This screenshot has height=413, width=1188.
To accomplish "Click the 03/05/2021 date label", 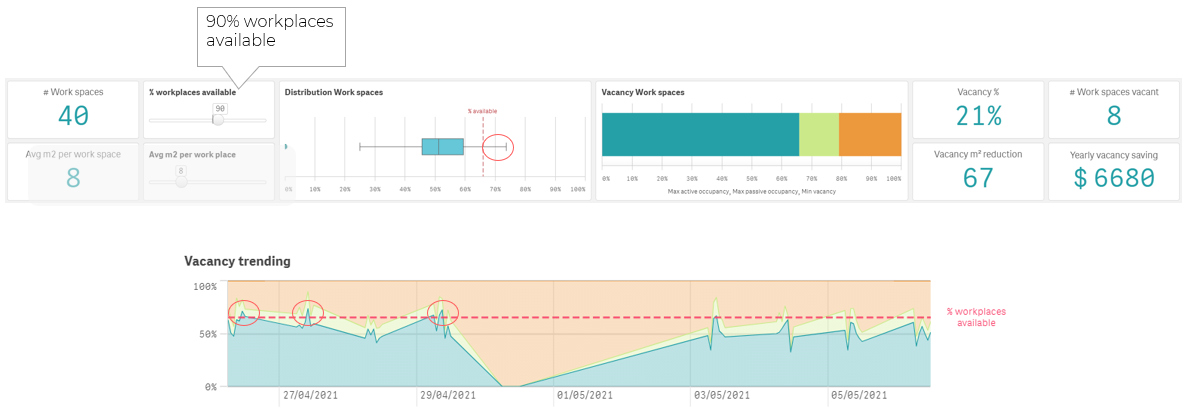I will coord(721,396).
